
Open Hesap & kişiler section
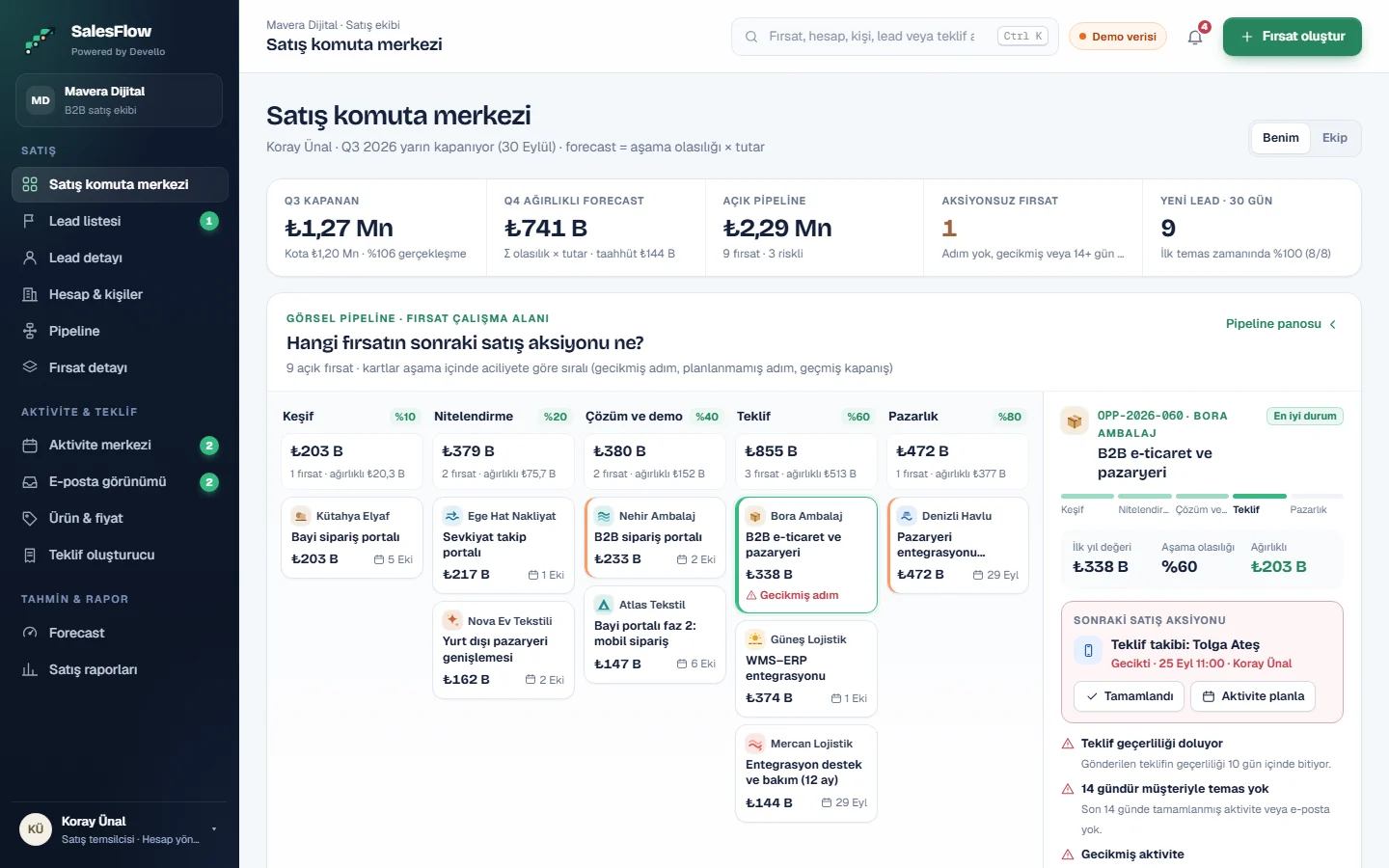[120, 294]
